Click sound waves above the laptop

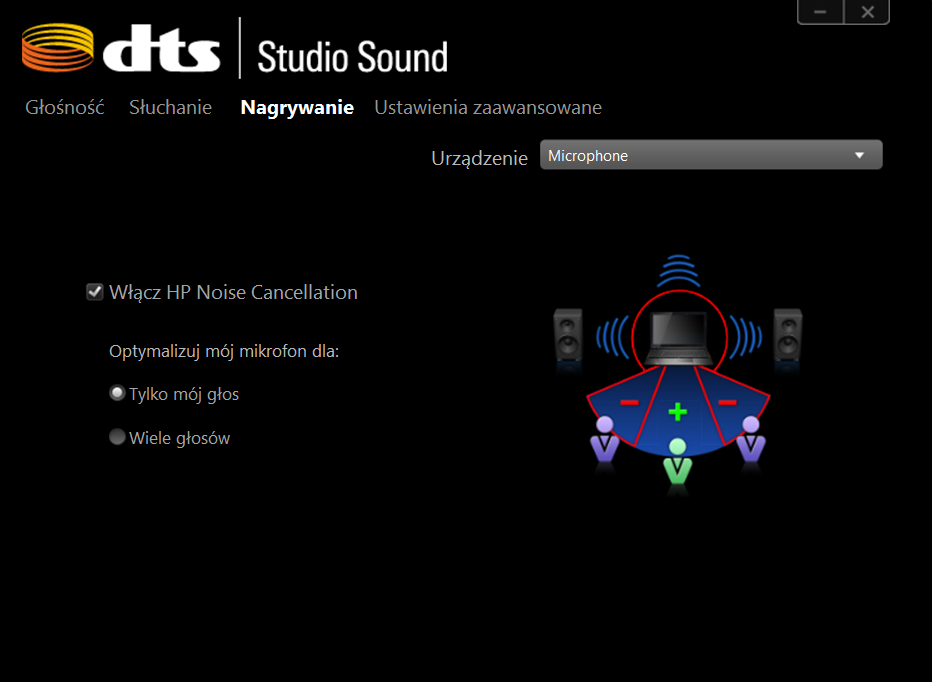click(x=679, y=271)
